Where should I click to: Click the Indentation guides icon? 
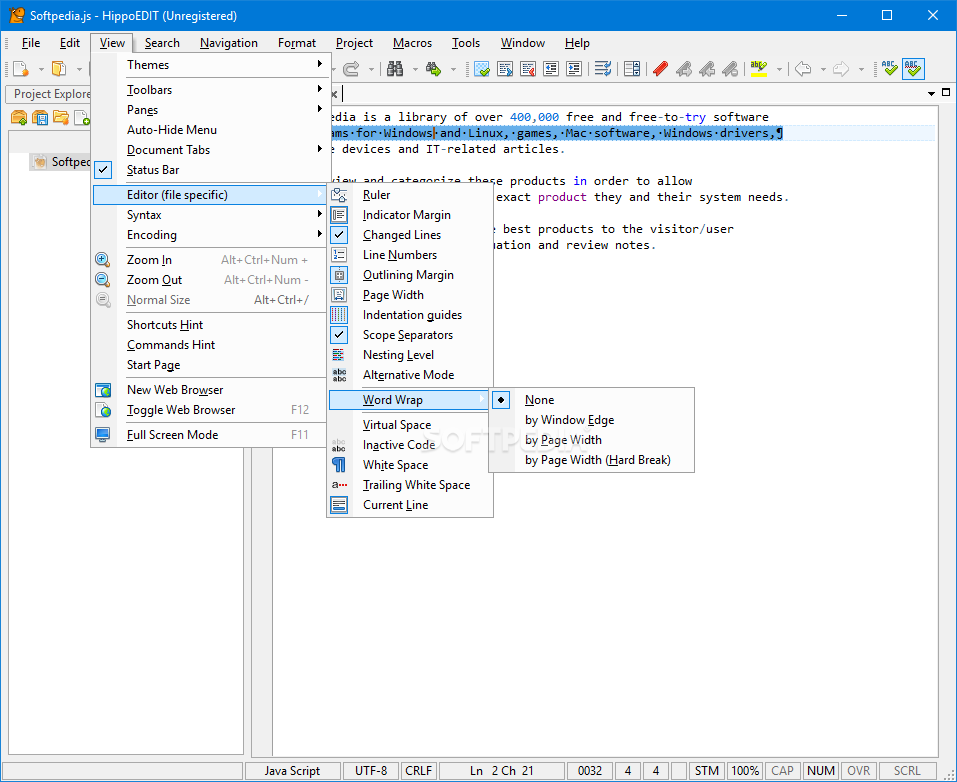(x=339, y=315)
